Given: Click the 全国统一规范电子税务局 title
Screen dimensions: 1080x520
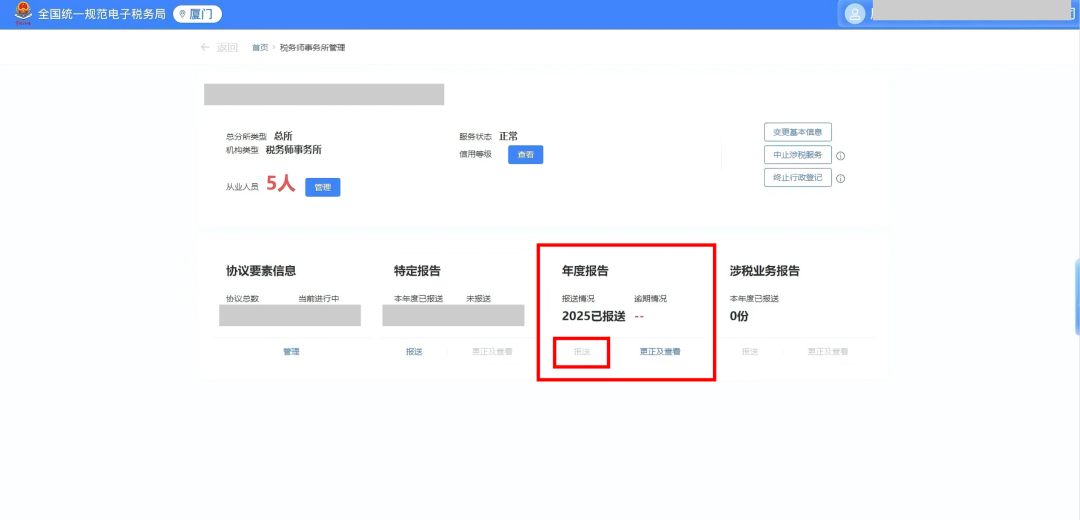Looking at the screenshot, I should tap(102, 14).
